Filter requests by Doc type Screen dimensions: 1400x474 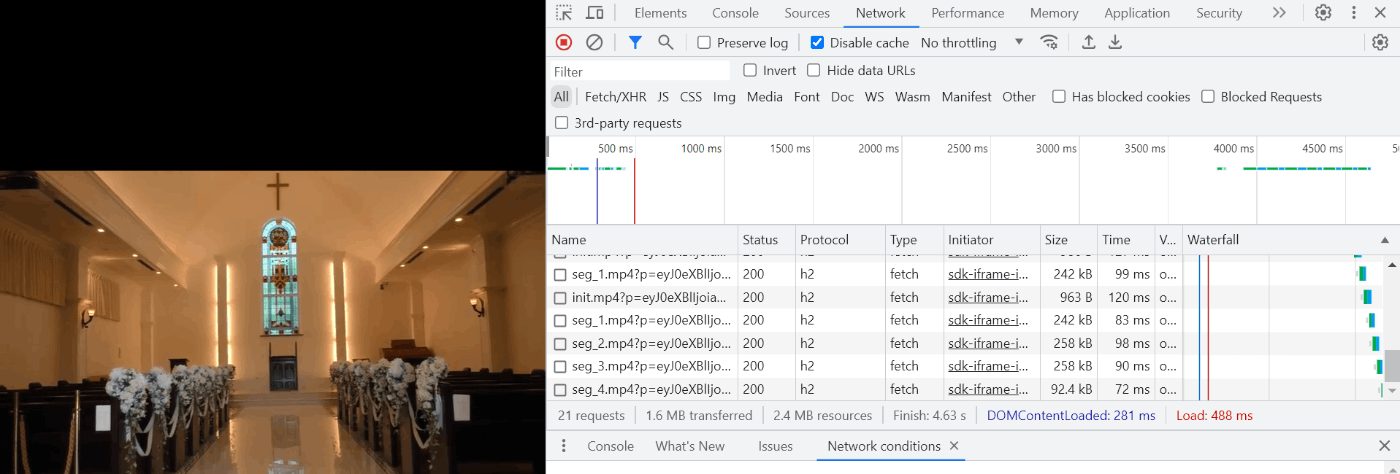[x=842, y=97]
